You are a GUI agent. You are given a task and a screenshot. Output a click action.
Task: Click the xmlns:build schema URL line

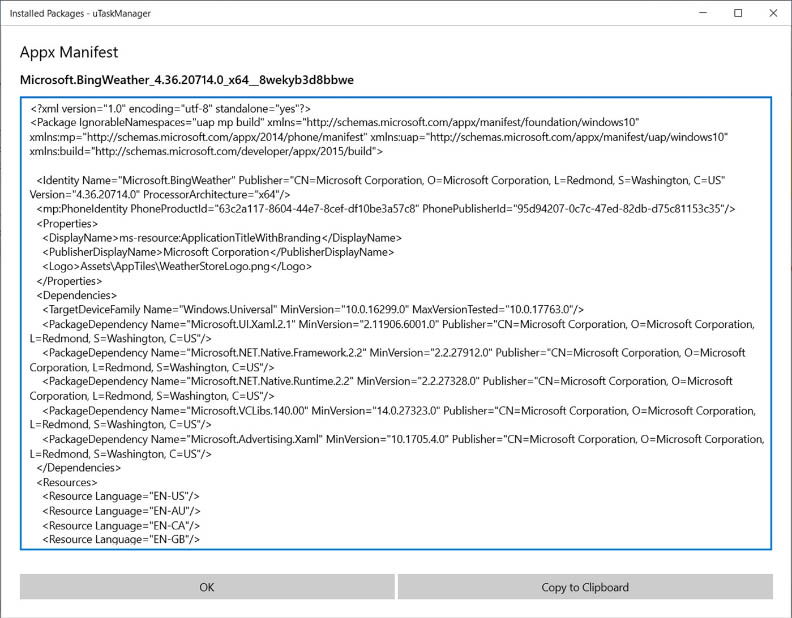click(x=206, y=151)
